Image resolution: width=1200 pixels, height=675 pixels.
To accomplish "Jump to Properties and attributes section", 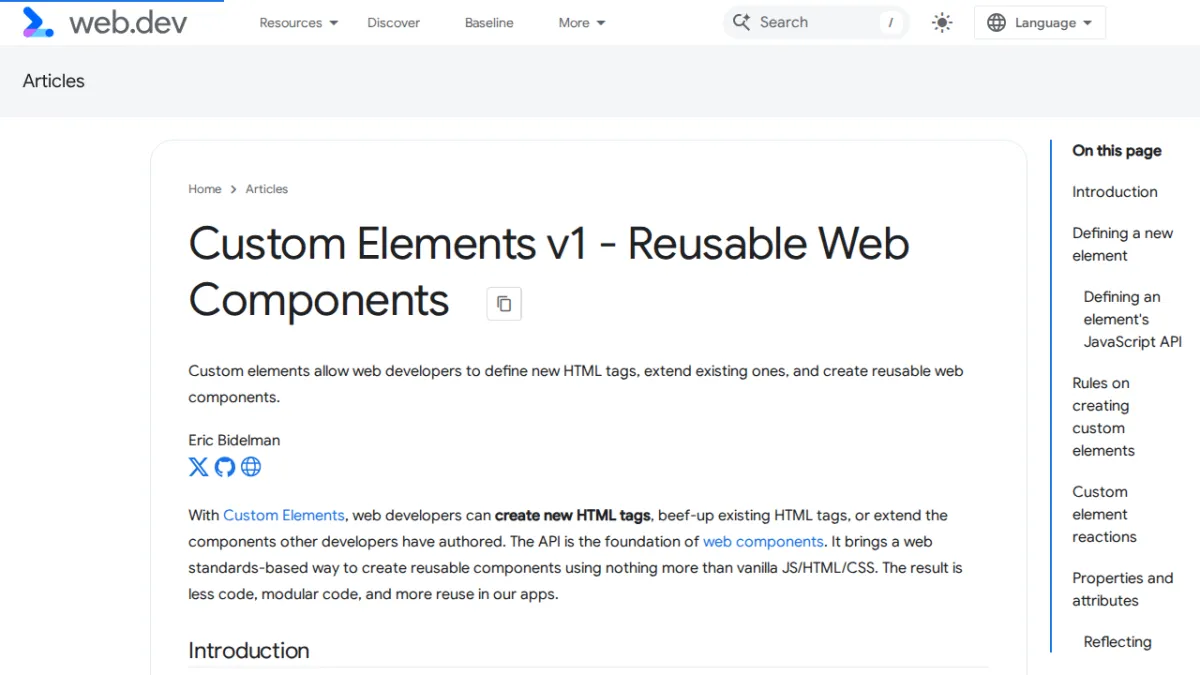I will (1123, 589).
